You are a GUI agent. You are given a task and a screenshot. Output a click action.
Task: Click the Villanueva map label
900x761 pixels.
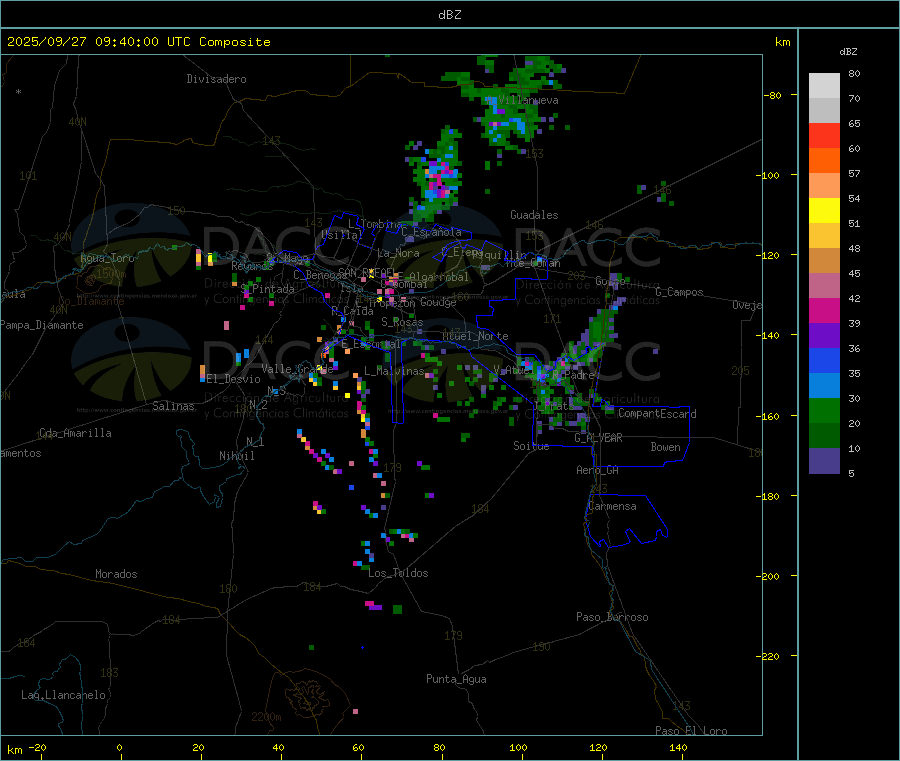[x=527, y=100]
